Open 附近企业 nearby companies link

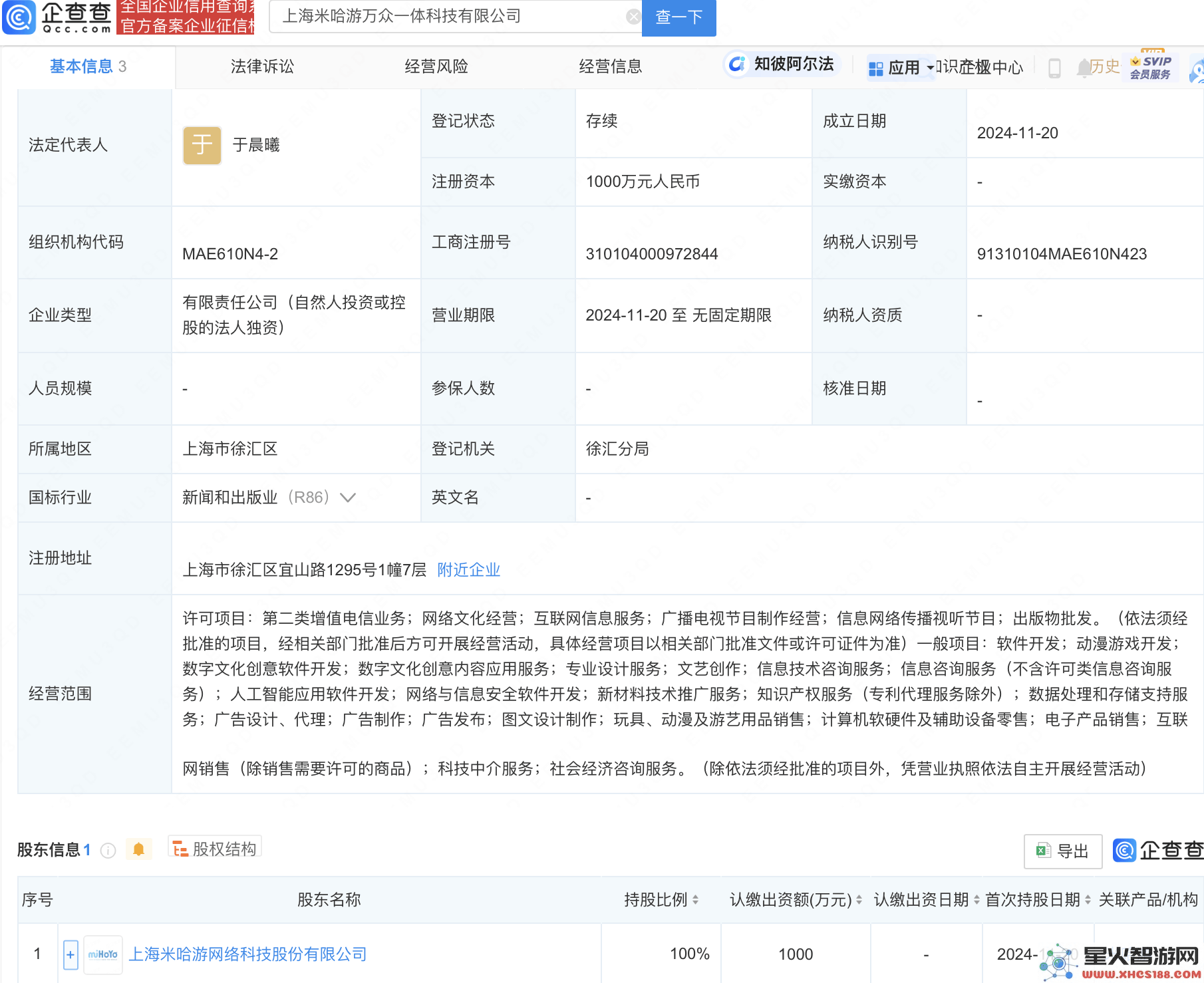coord(468,570)
